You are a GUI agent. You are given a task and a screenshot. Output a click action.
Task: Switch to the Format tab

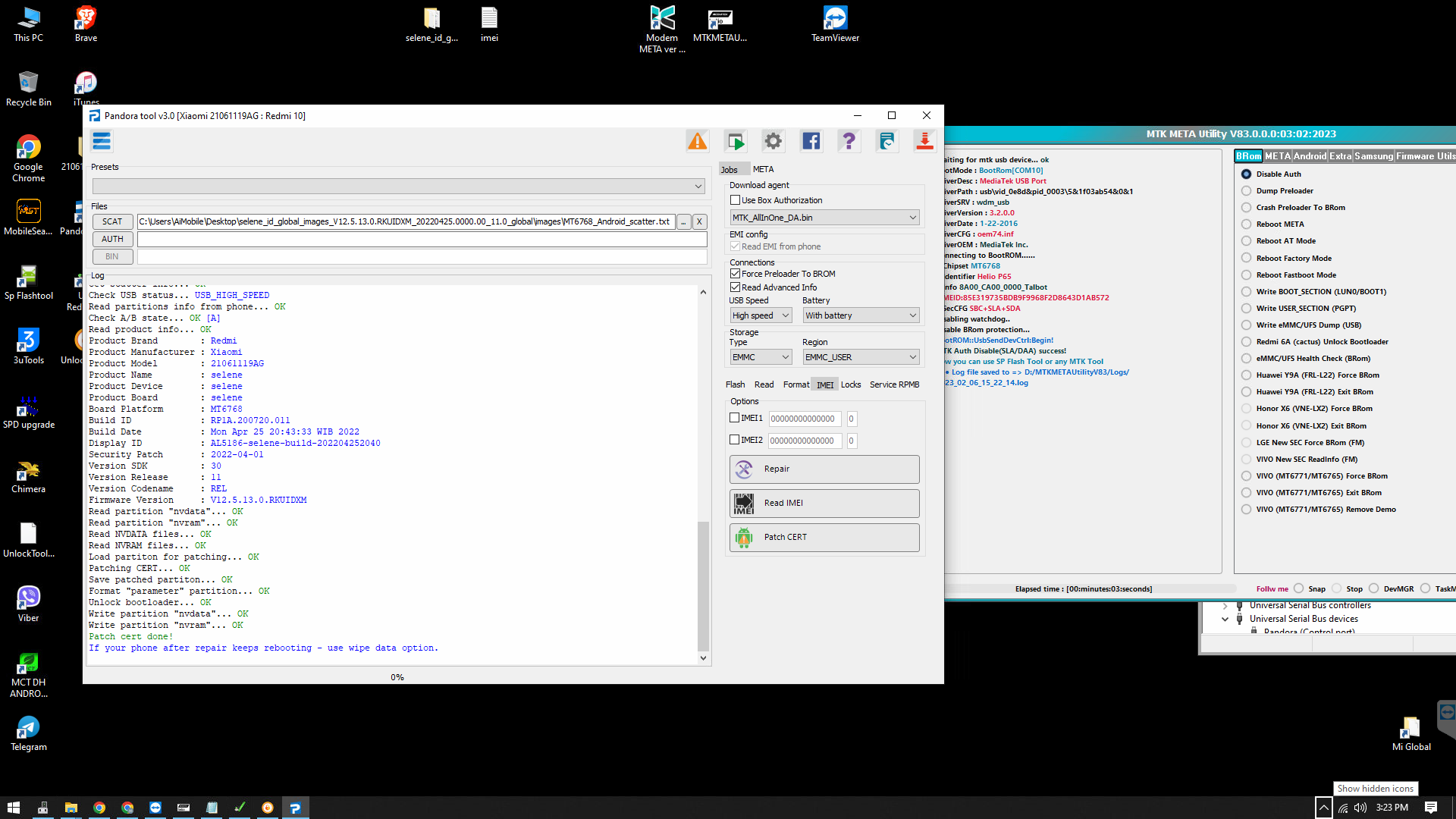pyautogui.click(x=795, y=385)
